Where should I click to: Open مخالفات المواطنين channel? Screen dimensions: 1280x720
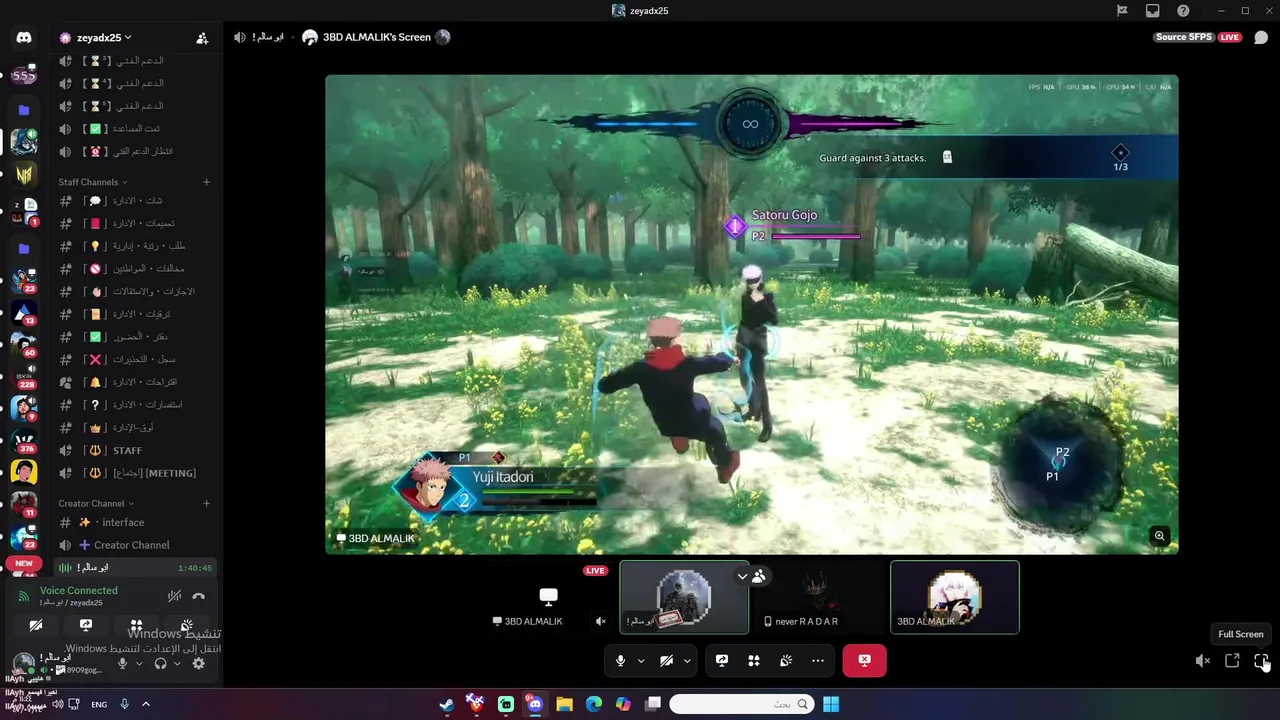137,269
